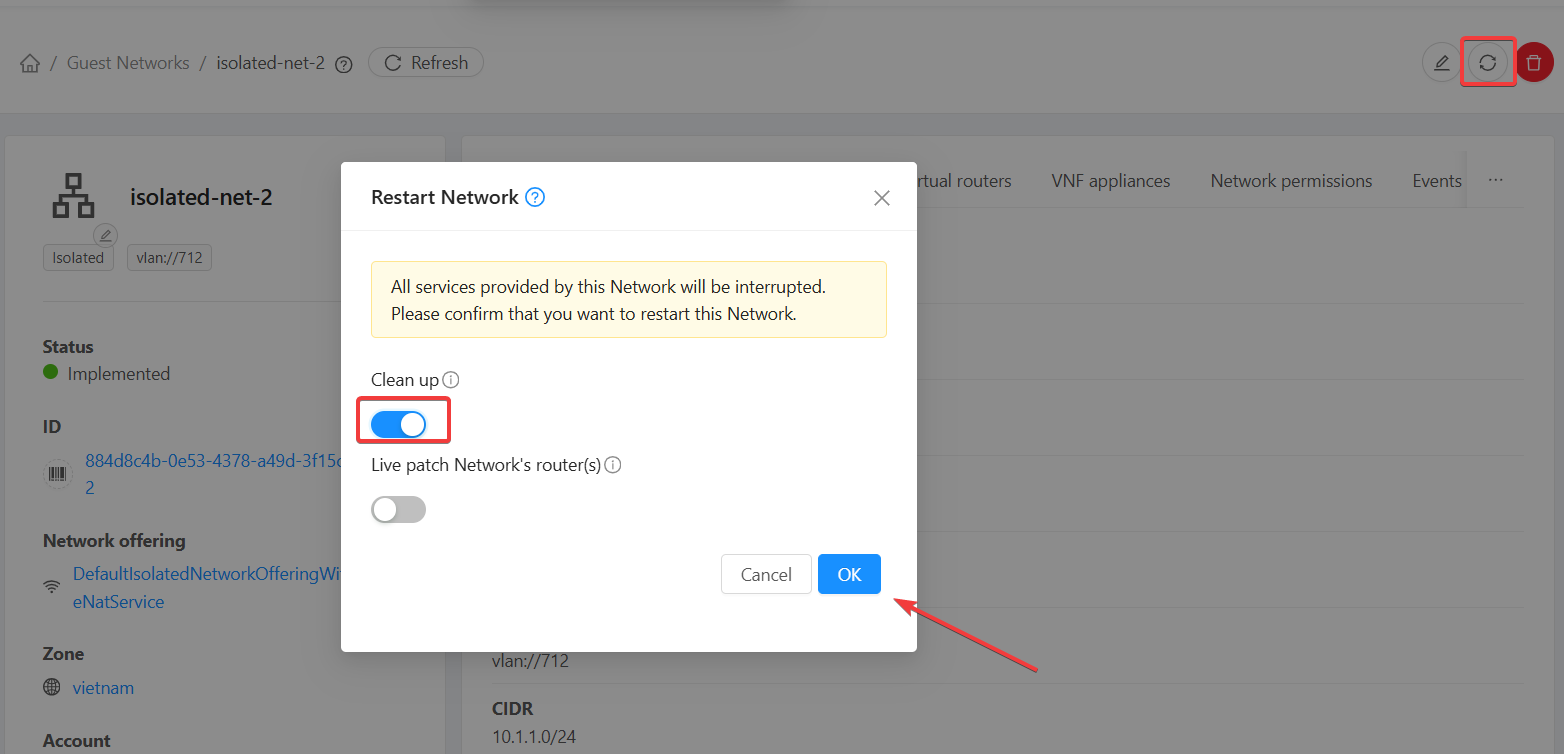Switch to the Network permissions tab
Image resolution: width=1564 pixels, height=754 pixels.
coord(1291,181)
